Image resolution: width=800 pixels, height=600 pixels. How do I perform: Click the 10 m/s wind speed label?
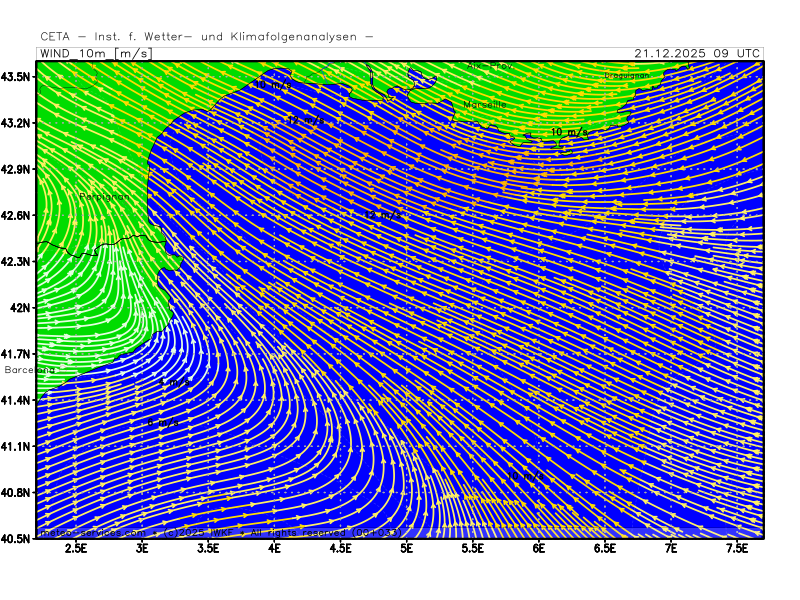[x=569, y=132]
